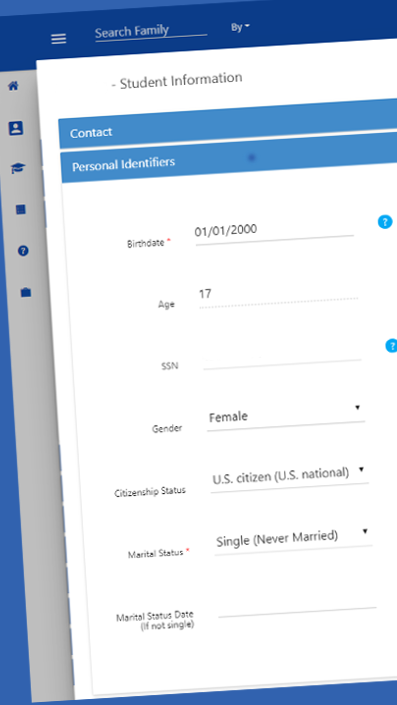Click the Birthdate field 01/01/2000

click(275, 232)
